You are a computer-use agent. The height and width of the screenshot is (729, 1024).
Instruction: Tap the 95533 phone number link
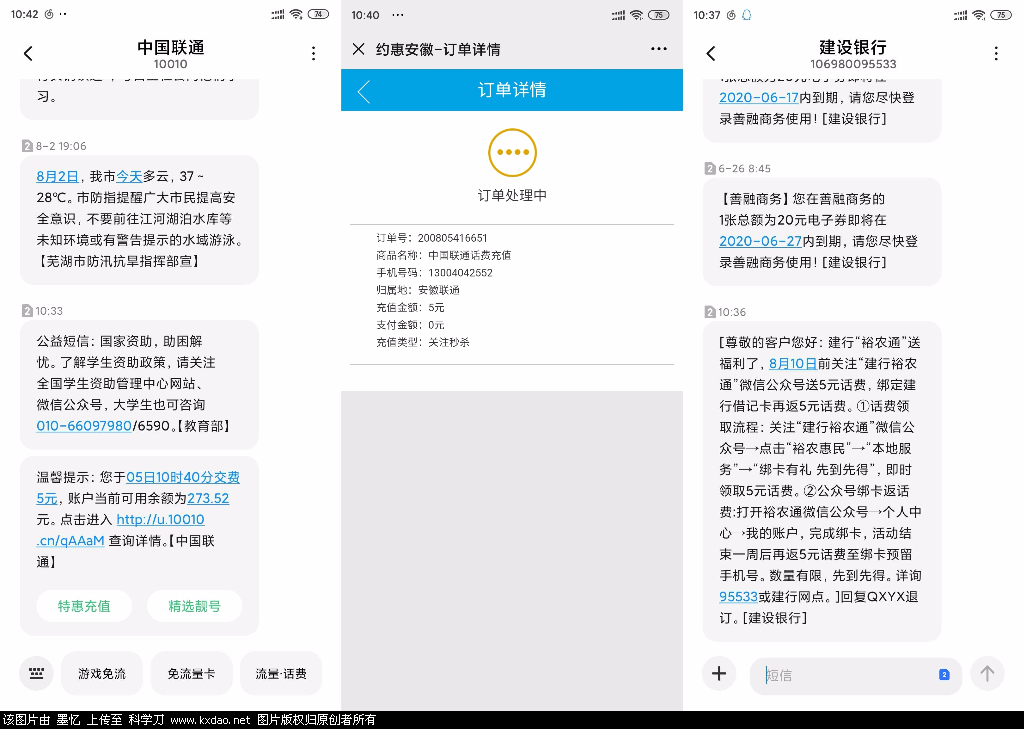pyautogui.click(x=739, y=596)
